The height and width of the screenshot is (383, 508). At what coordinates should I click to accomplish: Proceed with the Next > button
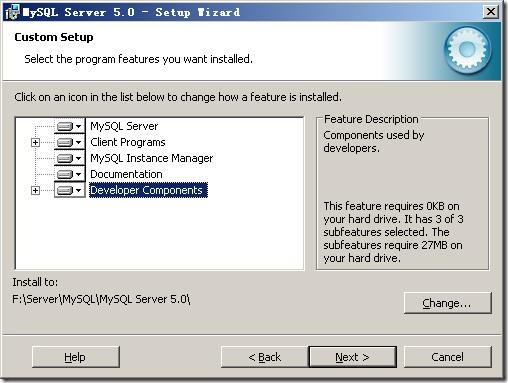353,357
